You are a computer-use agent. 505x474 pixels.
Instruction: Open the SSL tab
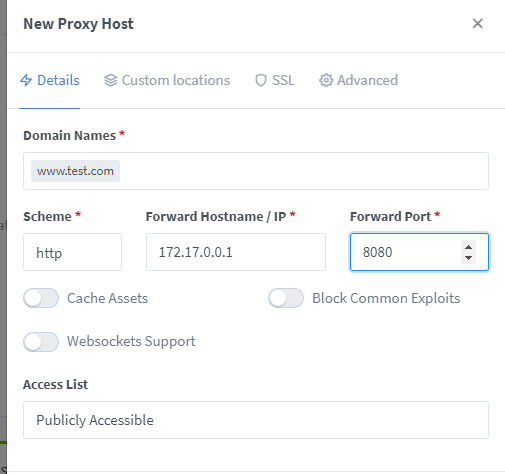pos(275,80)
